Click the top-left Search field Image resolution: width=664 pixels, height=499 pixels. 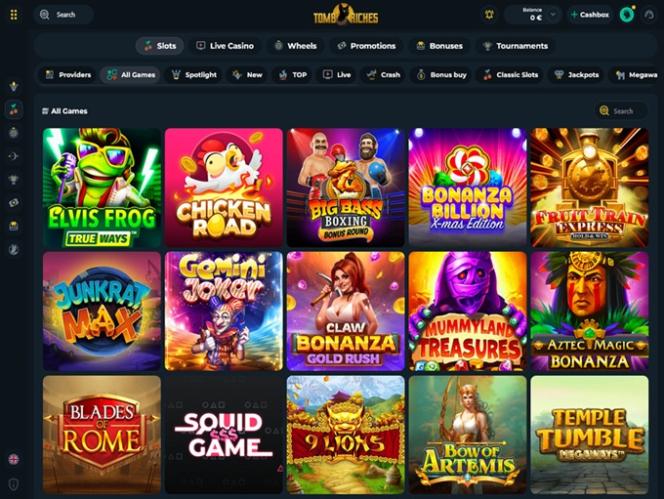coord(64,15)
